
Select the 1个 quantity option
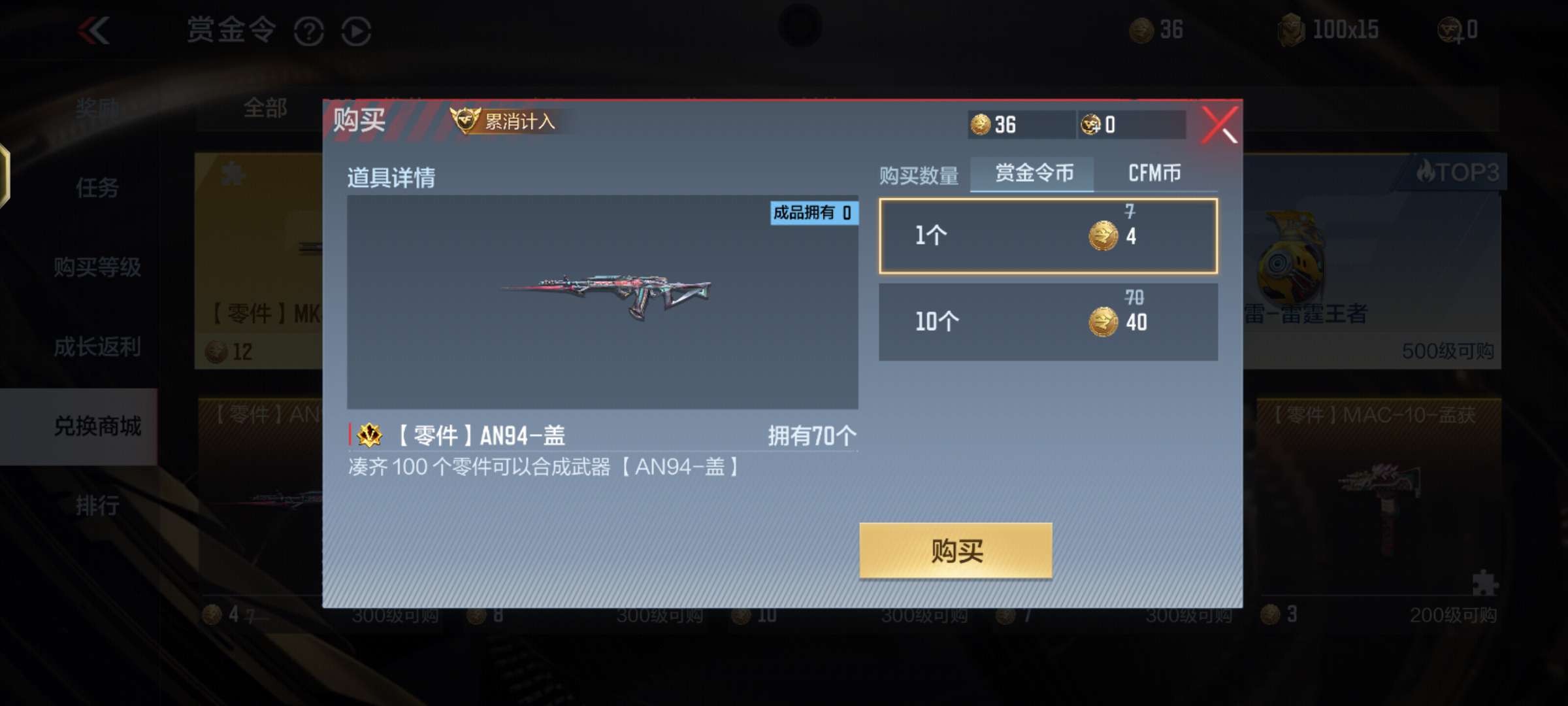click(x=1048, y=235)
